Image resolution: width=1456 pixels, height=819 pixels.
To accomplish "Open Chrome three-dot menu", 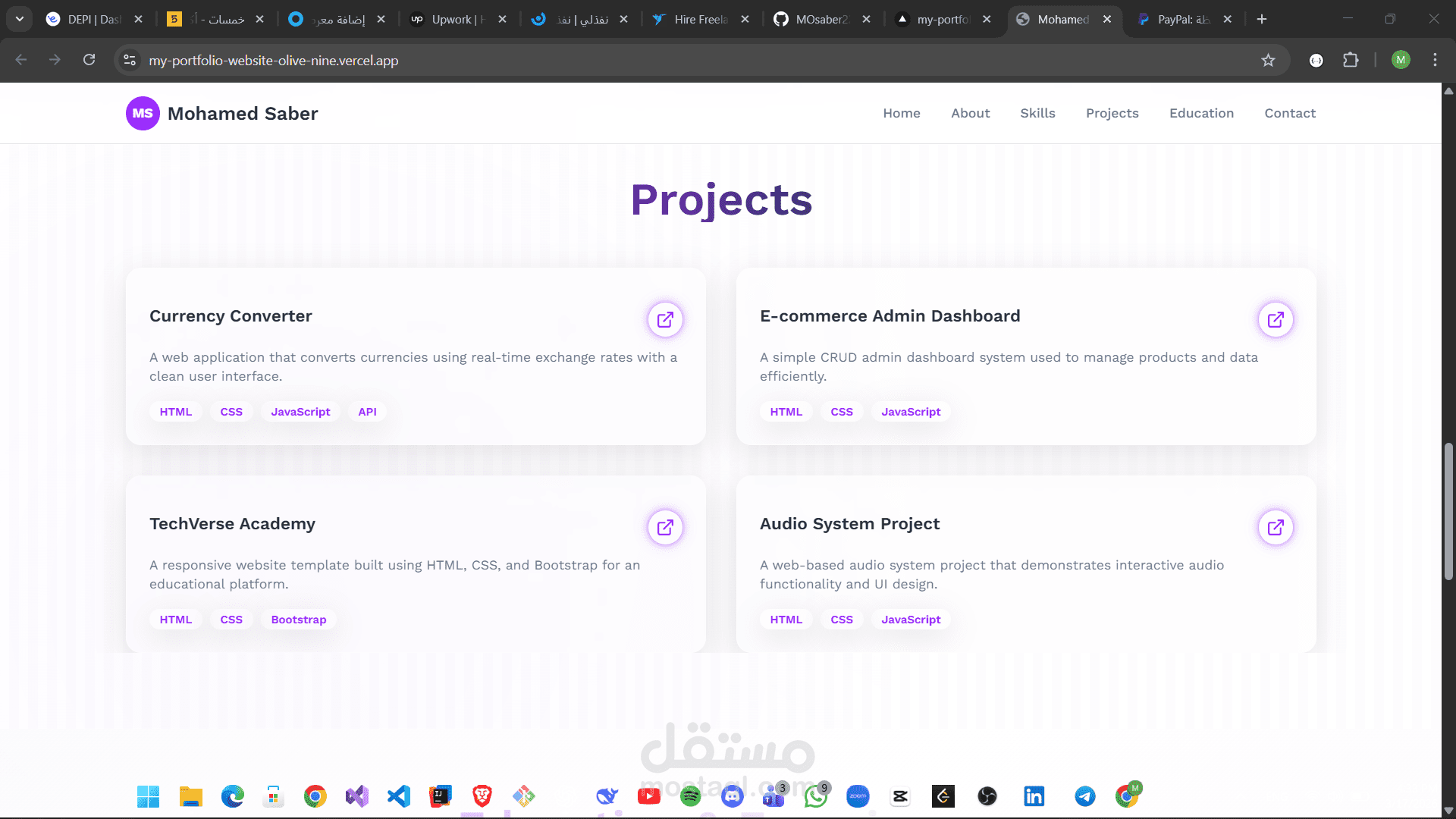I will (x=1435, y=60).
